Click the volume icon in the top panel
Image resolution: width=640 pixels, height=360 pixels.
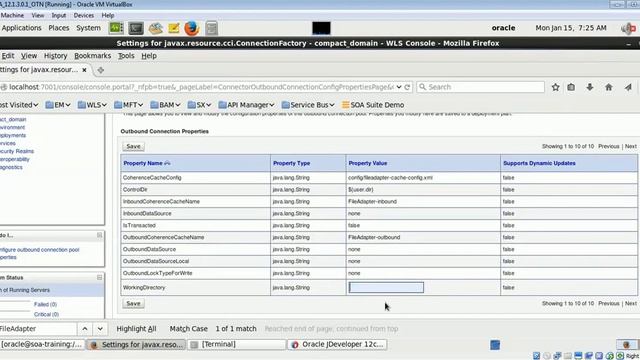628,28
